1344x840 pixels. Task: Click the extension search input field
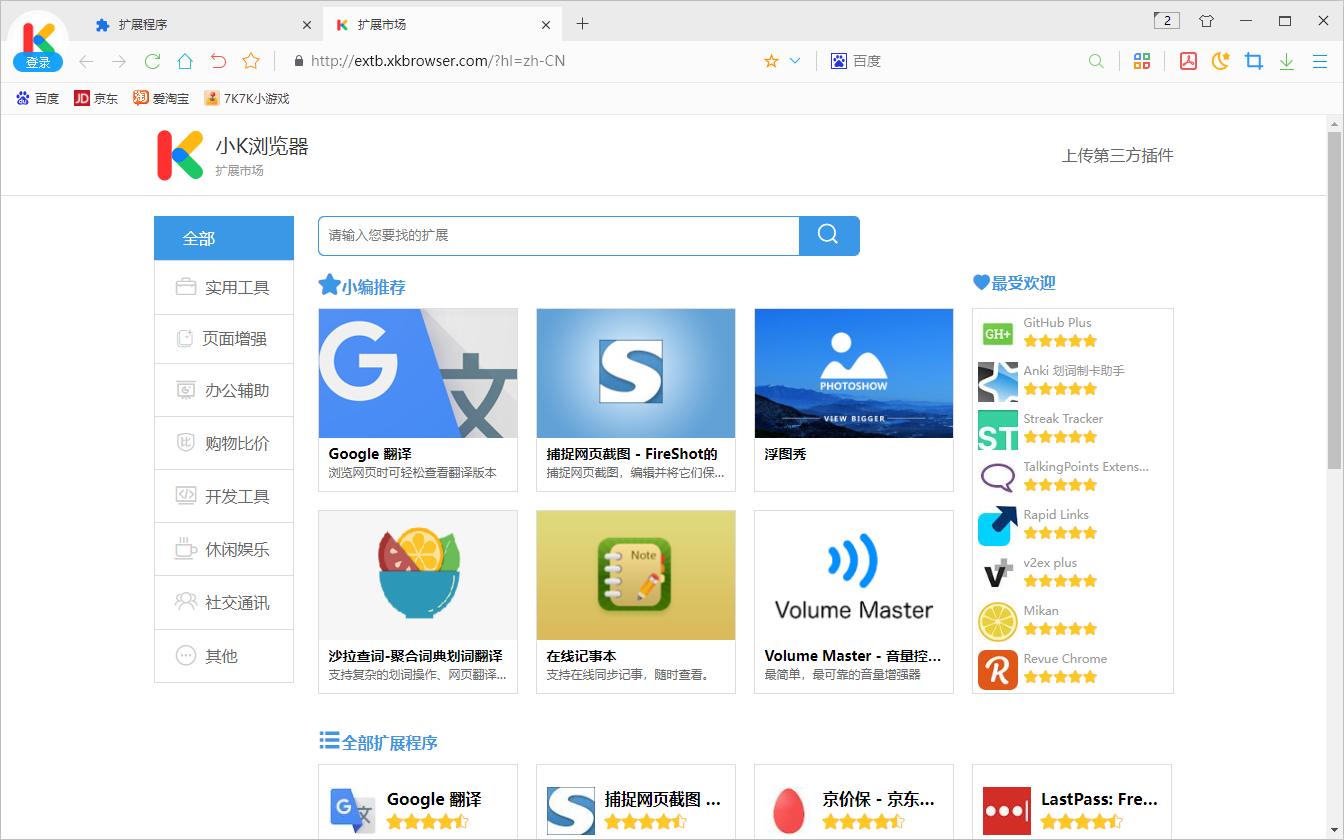tap(559, 235)
